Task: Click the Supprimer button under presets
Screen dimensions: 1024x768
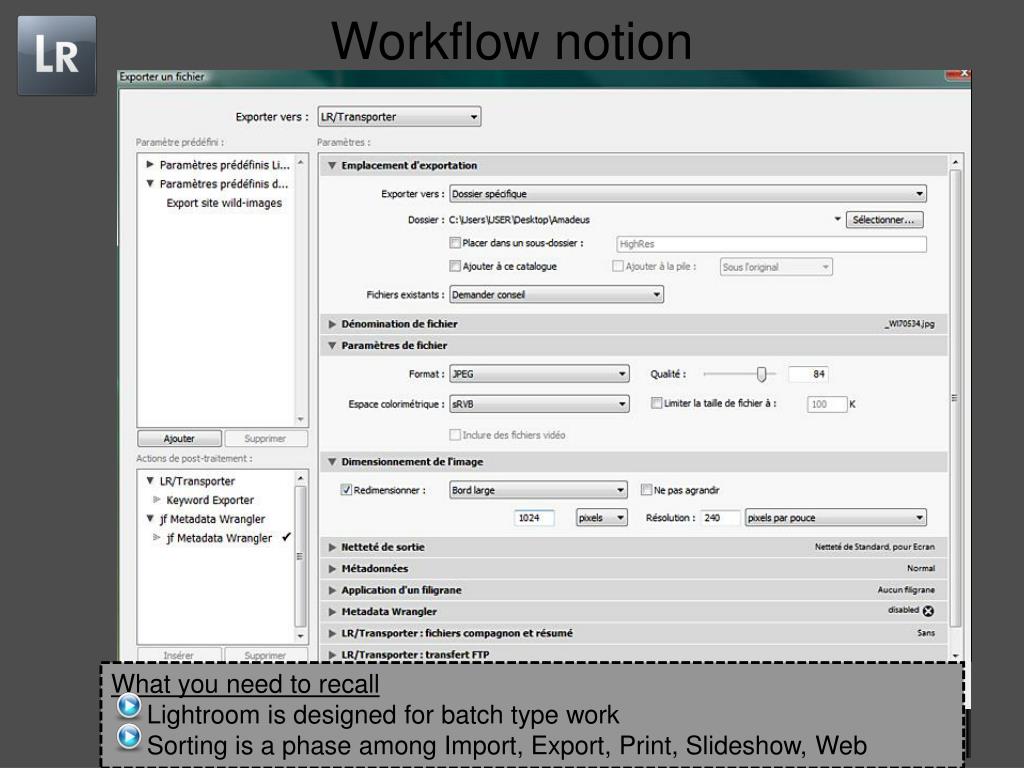Action: click(265, 438)
